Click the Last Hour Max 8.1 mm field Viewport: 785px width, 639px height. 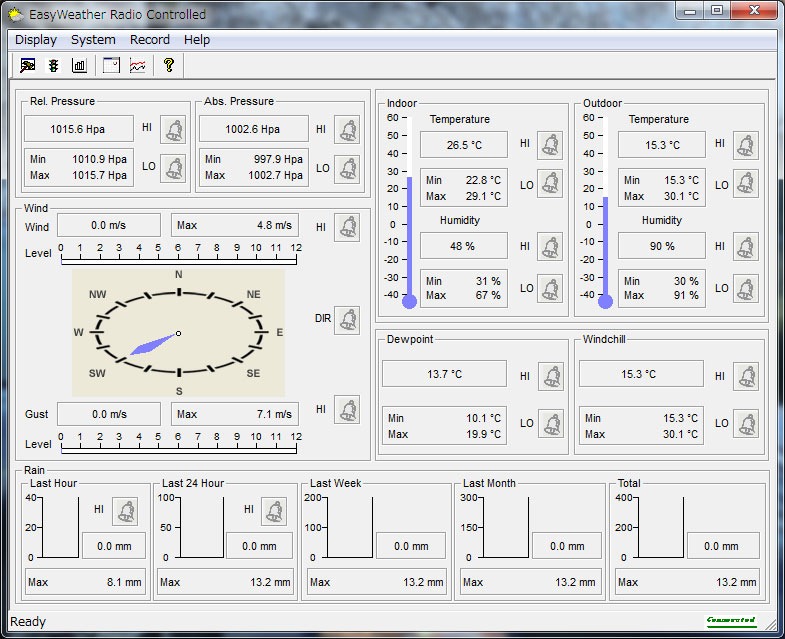85,582
